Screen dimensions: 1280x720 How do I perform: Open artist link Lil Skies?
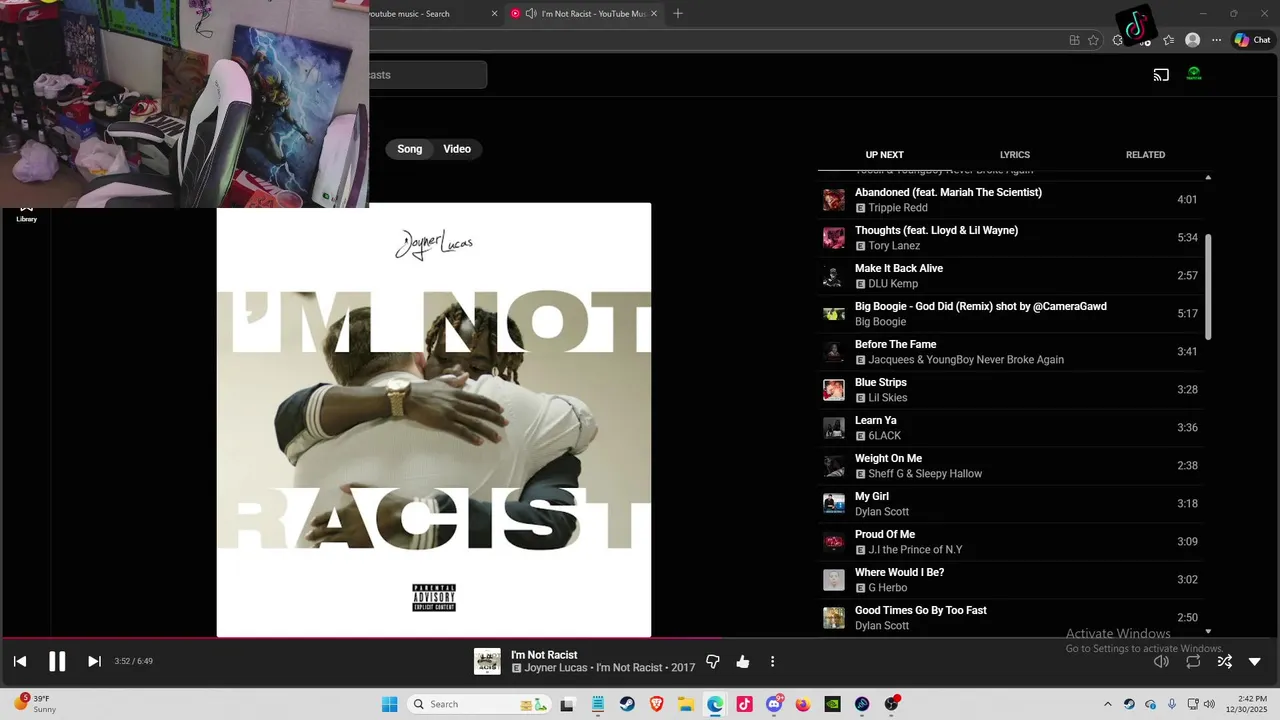[887, 398]
